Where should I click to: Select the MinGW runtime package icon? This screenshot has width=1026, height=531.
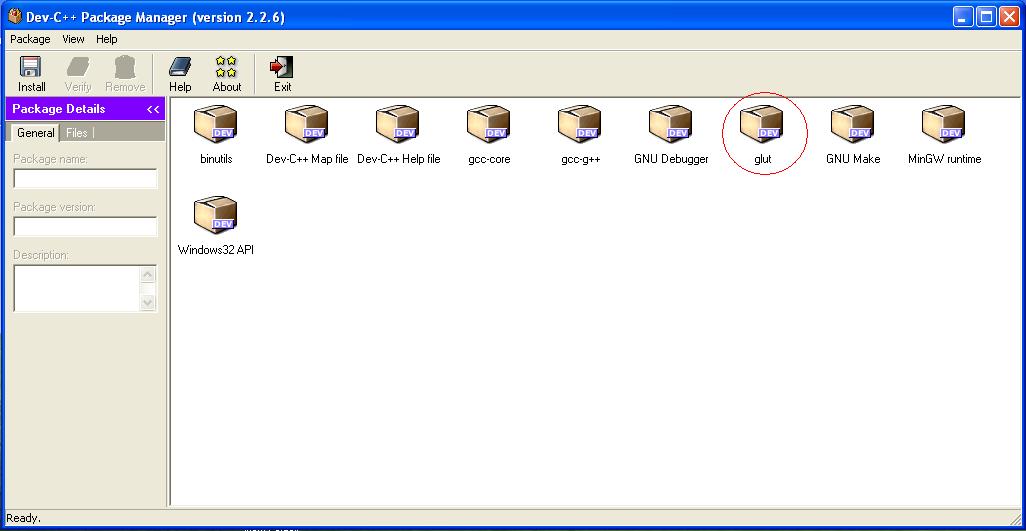point(944,124)
